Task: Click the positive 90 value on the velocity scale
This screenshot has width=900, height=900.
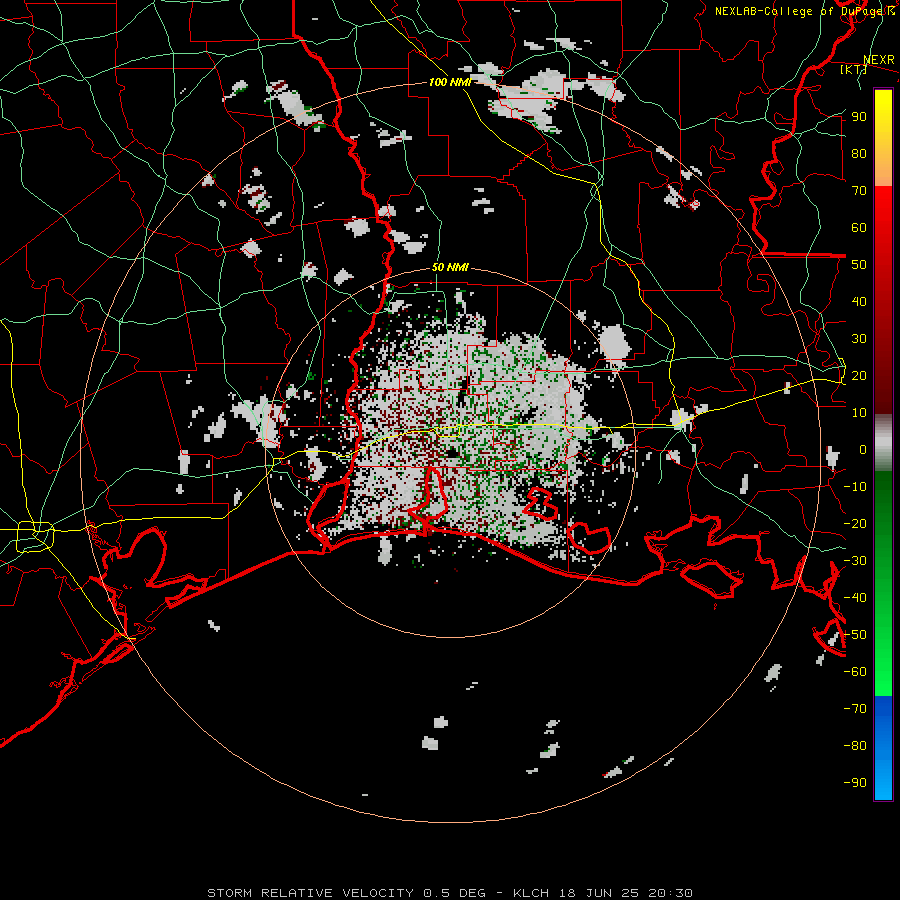Action: point(859,117)
